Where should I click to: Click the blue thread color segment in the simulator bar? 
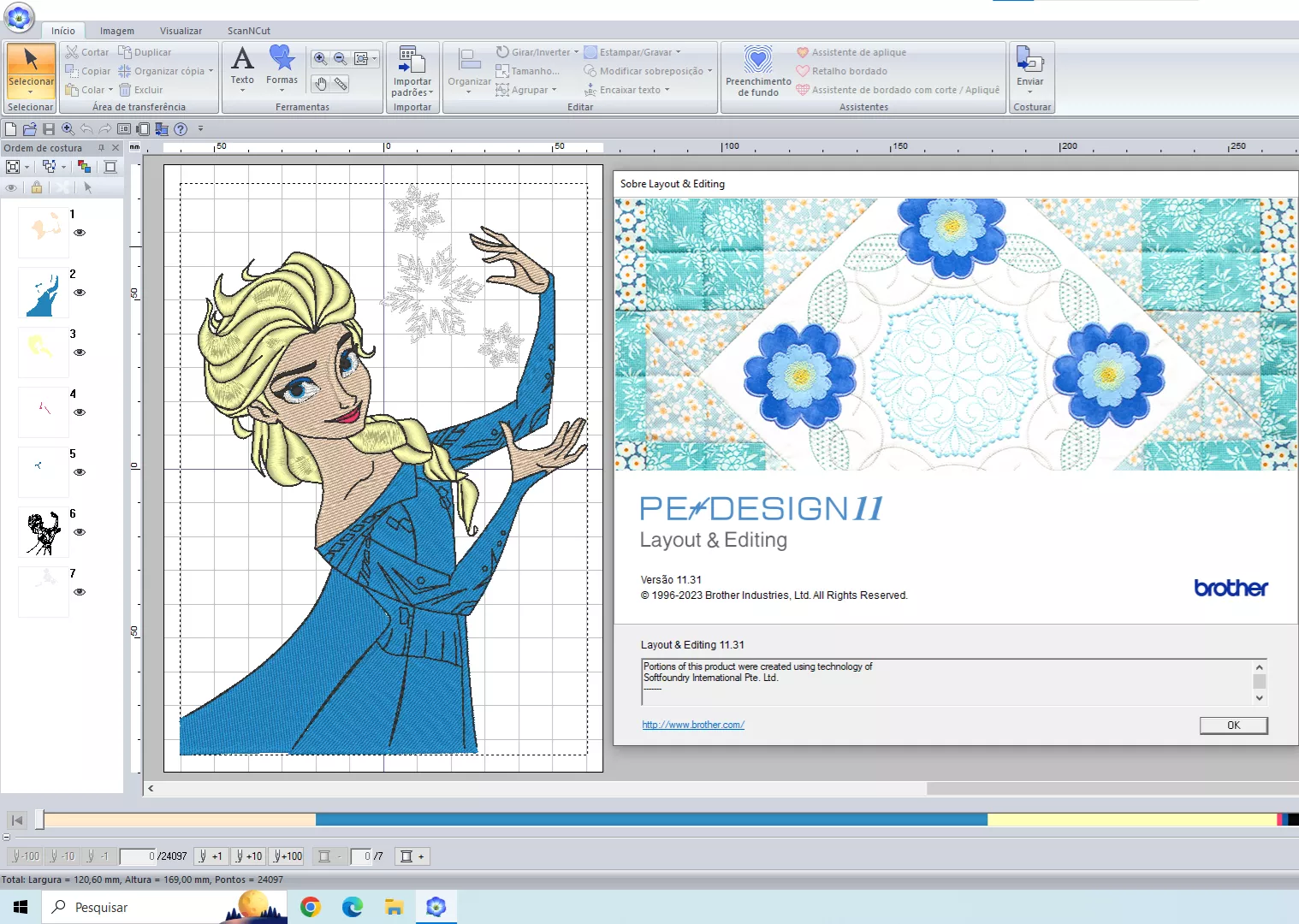(x=651, y=820)
